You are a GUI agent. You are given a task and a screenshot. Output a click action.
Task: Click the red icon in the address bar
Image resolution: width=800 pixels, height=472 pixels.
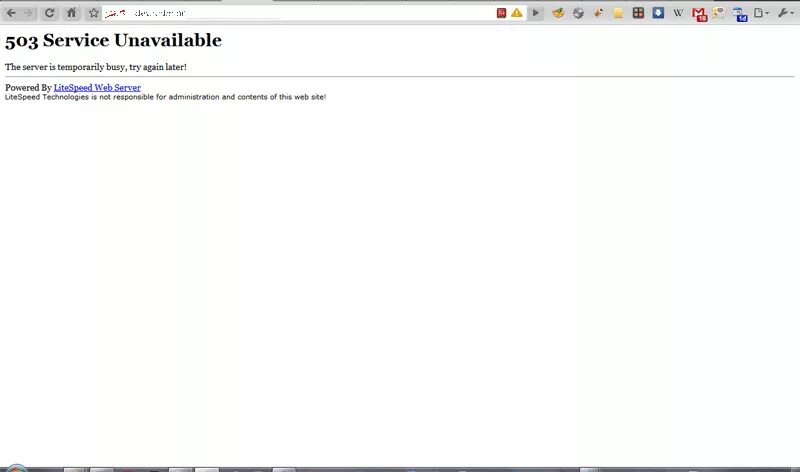501,13
